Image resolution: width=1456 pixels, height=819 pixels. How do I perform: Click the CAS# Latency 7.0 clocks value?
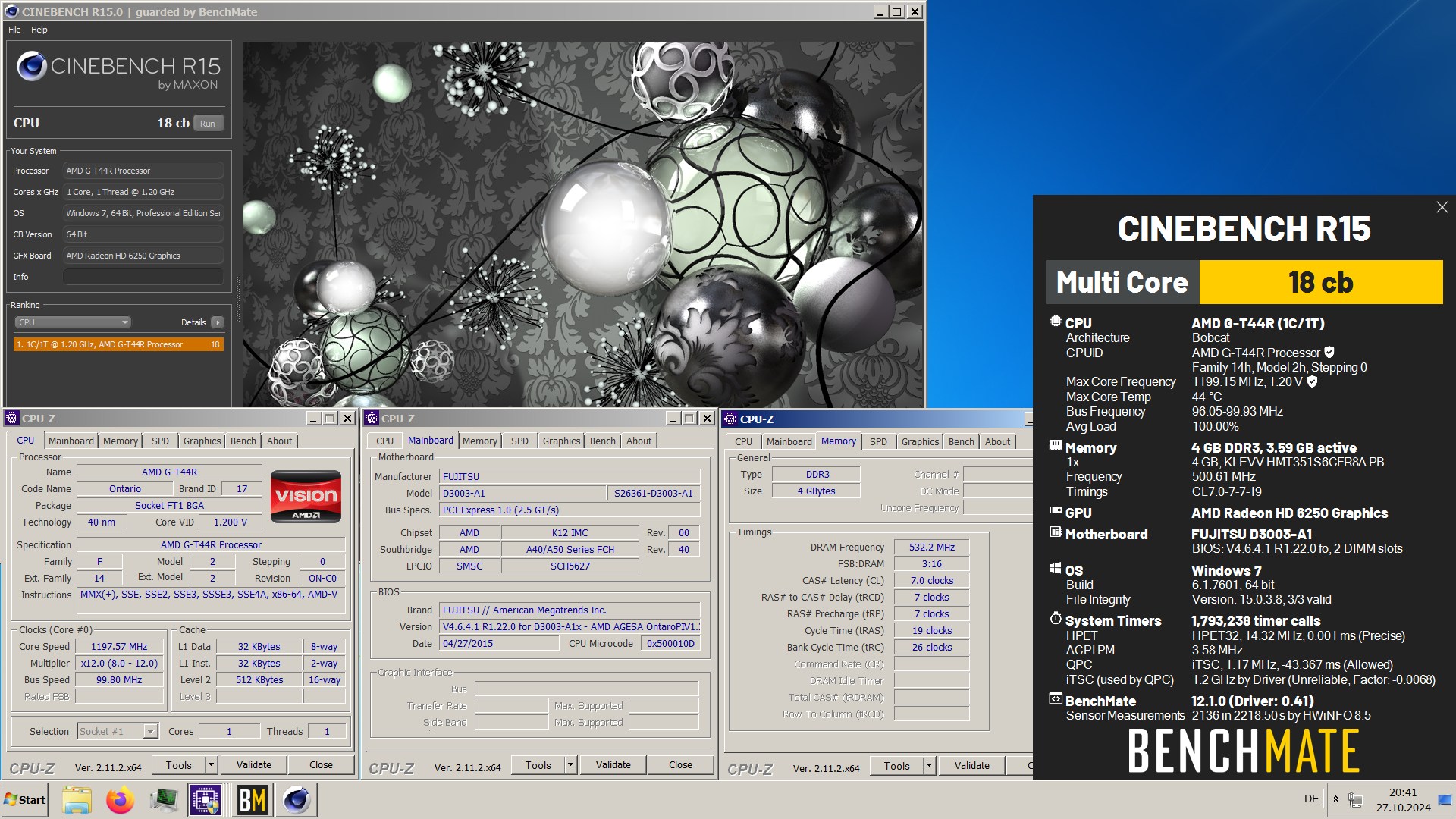click(932, 581)
